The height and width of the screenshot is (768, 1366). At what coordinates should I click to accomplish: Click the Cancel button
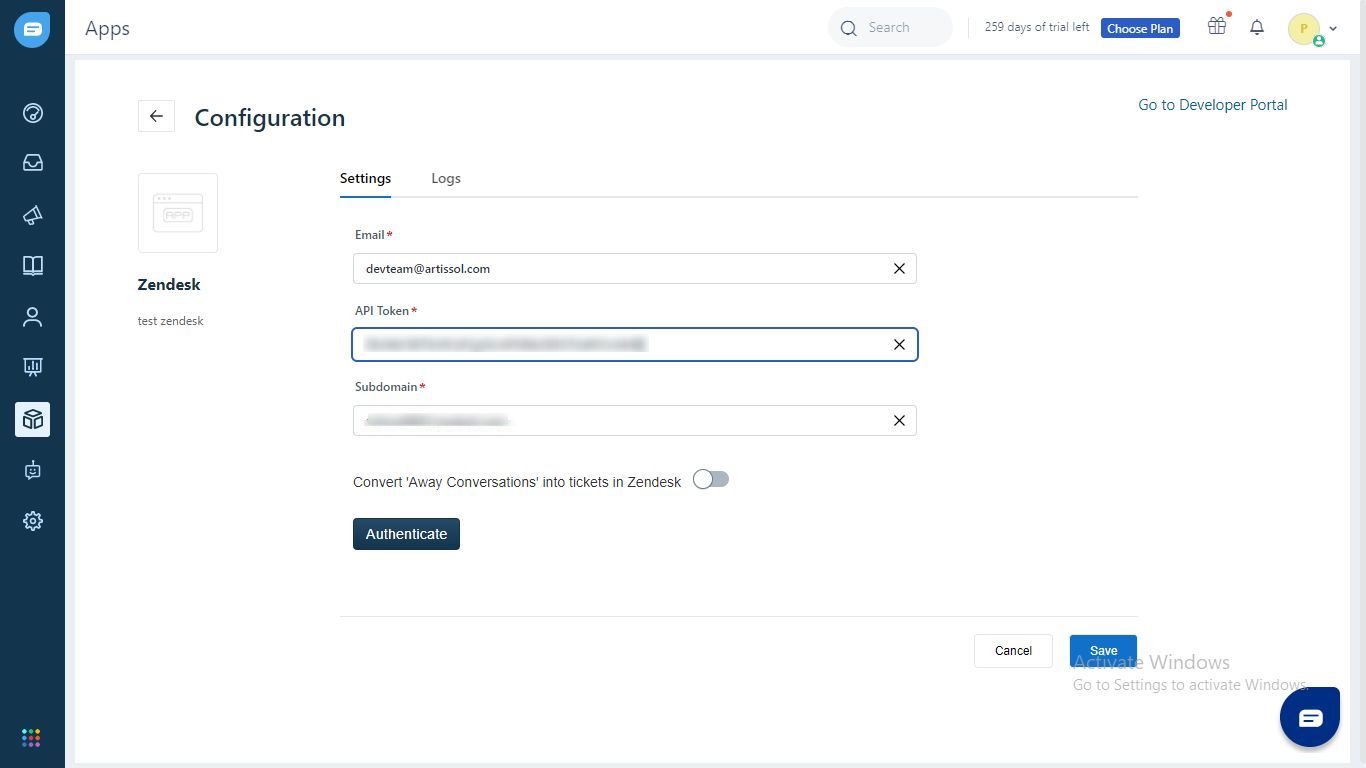click(x=1013, y=651)
